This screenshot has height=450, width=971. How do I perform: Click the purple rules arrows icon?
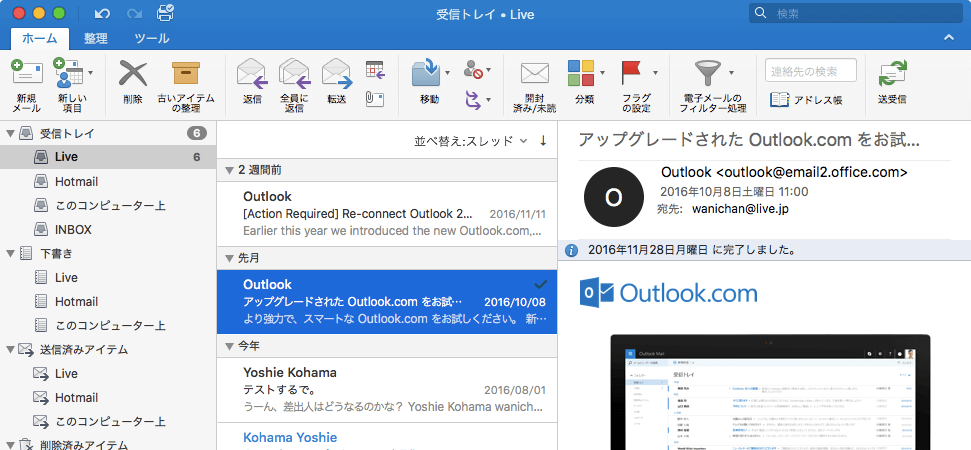(472, 99)
